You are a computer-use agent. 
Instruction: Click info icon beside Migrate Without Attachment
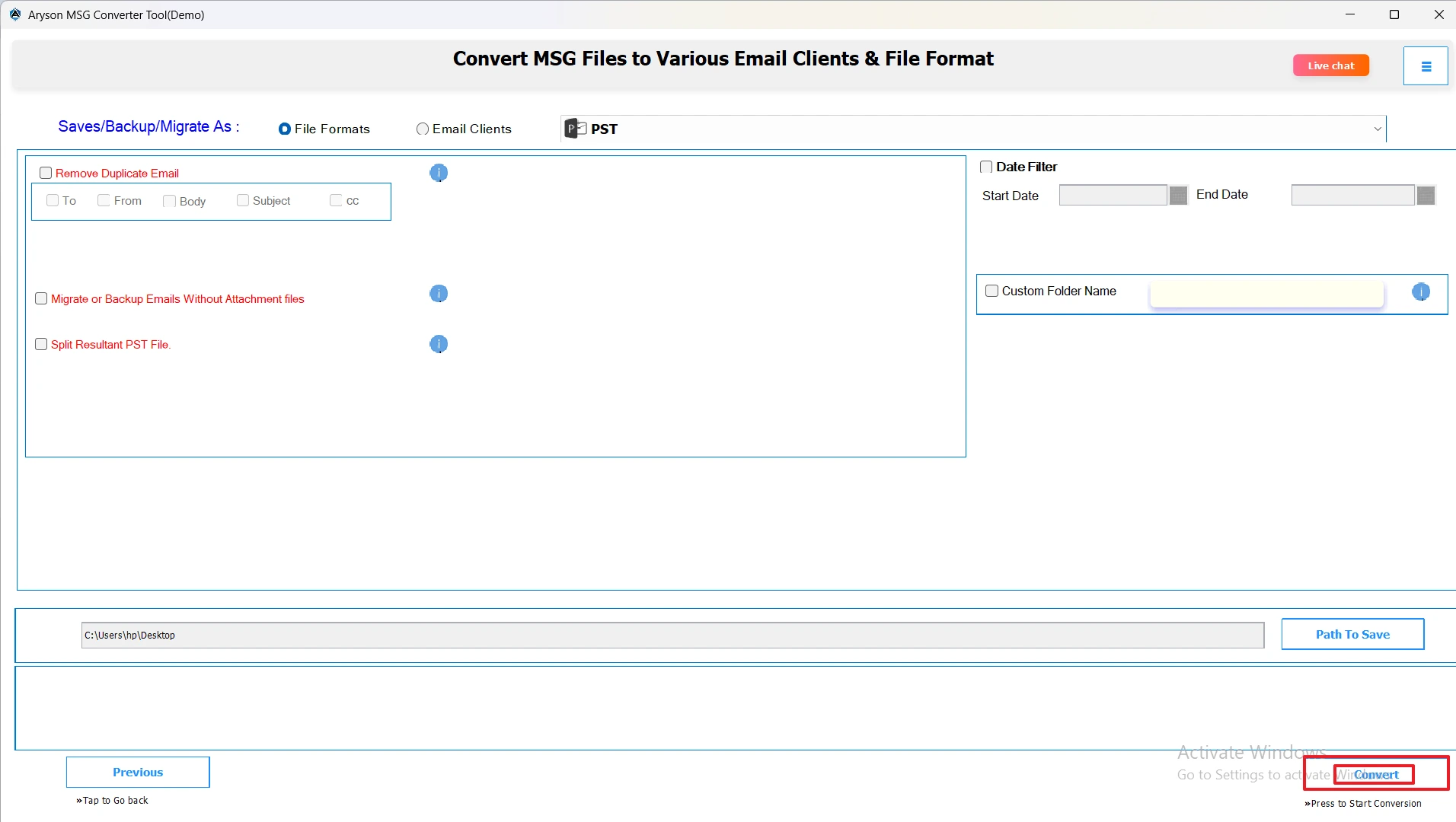(x=439, y=294)
